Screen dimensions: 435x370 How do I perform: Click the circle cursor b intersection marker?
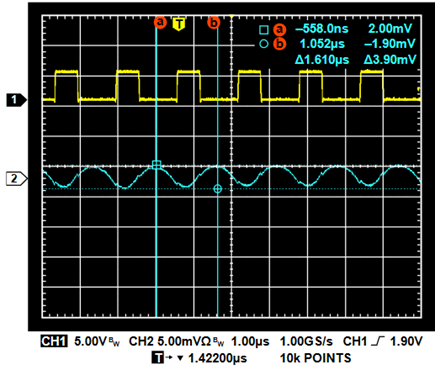point(217,189)
